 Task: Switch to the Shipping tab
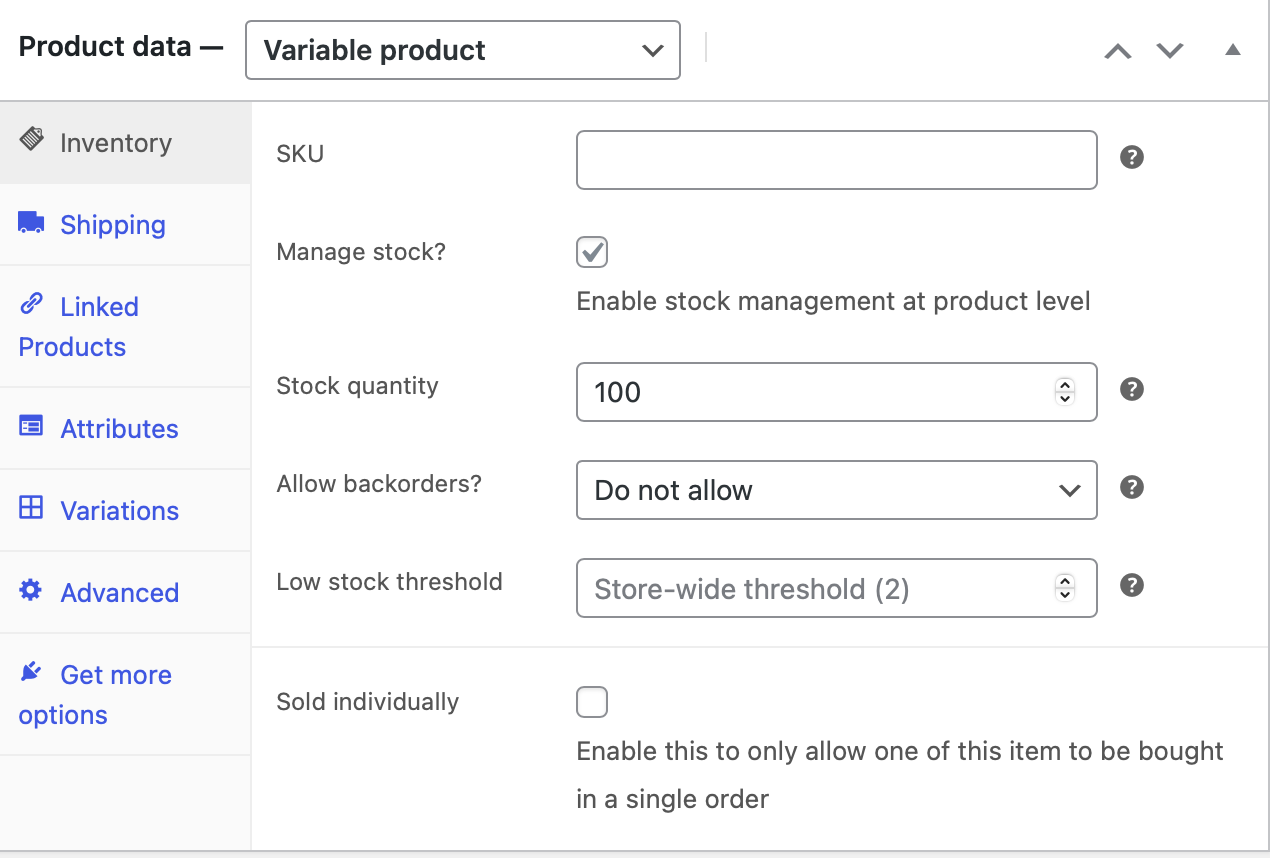click(125, 225)
